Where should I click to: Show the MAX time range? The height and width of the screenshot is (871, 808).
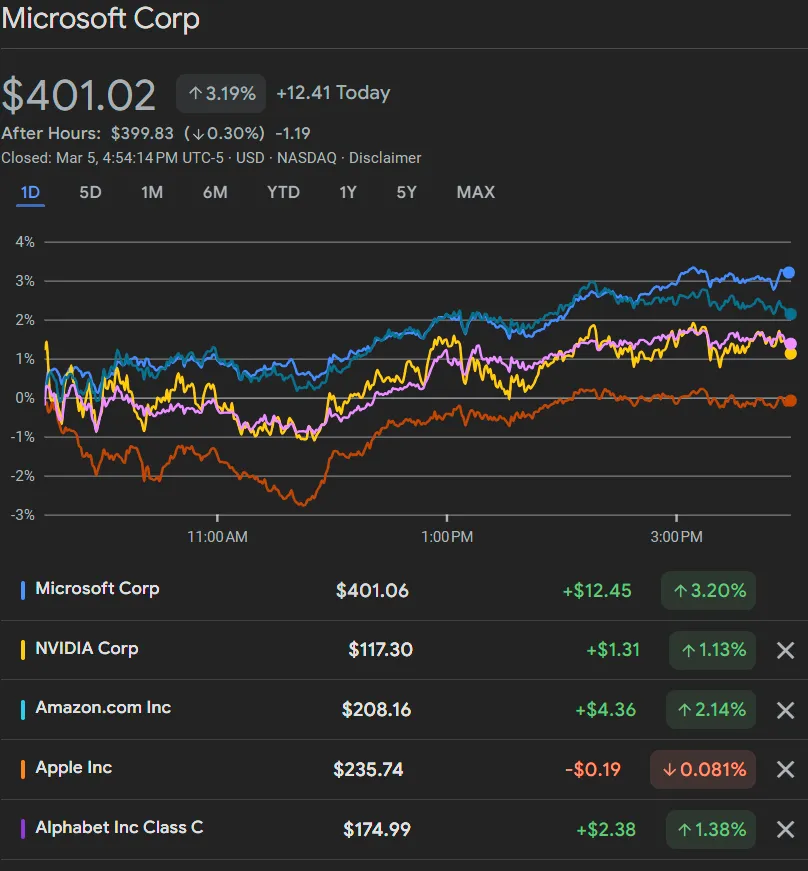[475, 192]
